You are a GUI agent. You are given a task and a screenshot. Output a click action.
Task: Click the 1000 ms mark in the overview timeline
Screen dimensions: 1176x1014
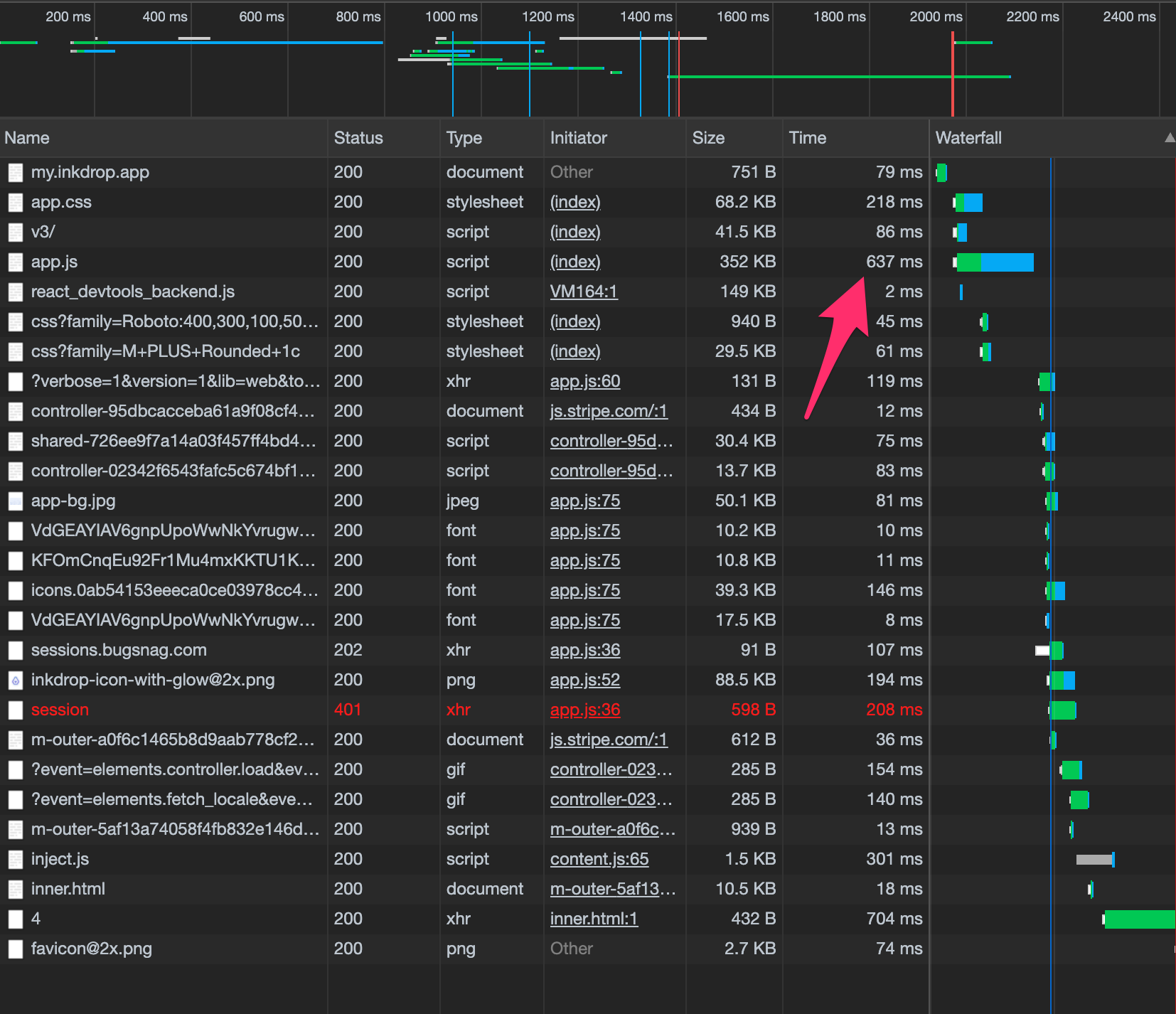451,17
